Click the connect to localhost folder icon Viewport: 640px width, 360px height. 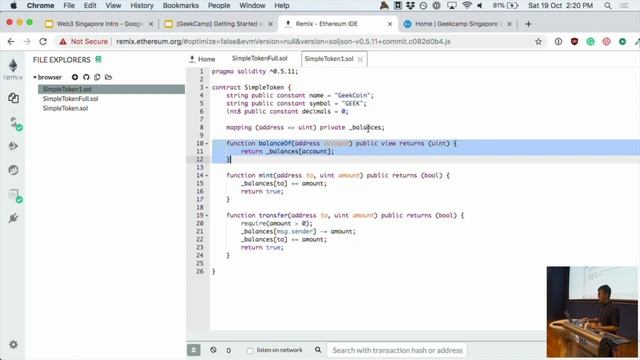108,77
